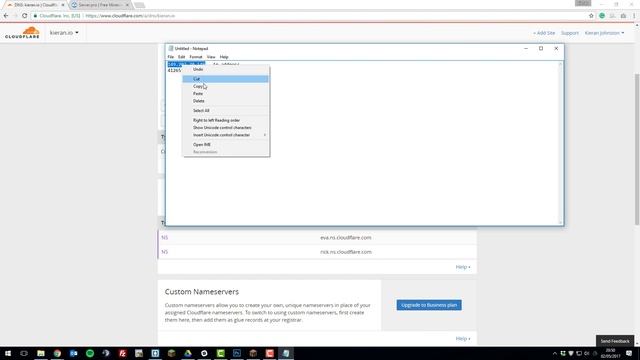
Task: Choose Delete in the context menu
Action: (x=226, y=101)
